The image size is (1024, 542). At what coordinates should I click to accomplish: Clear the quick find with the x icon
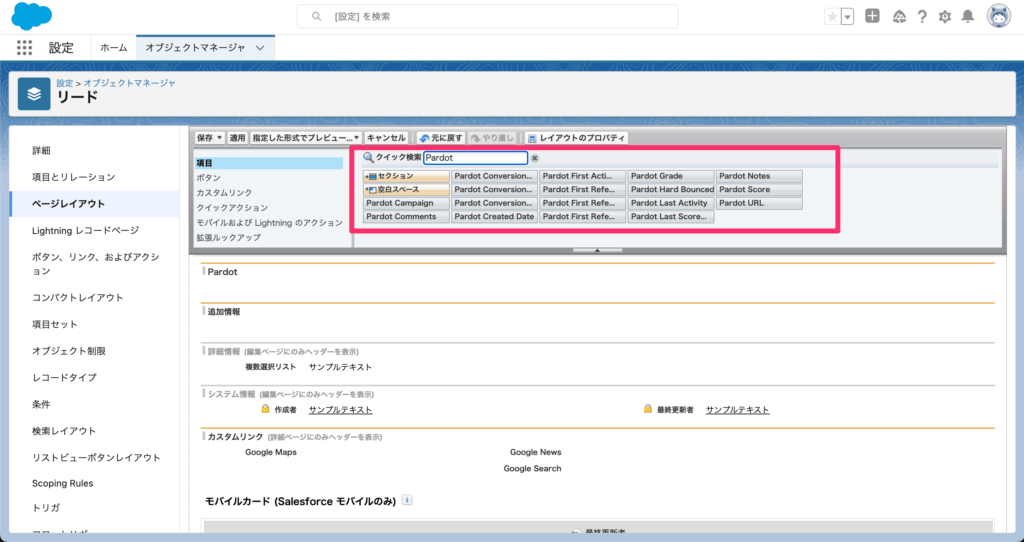(x=535, y=158)
